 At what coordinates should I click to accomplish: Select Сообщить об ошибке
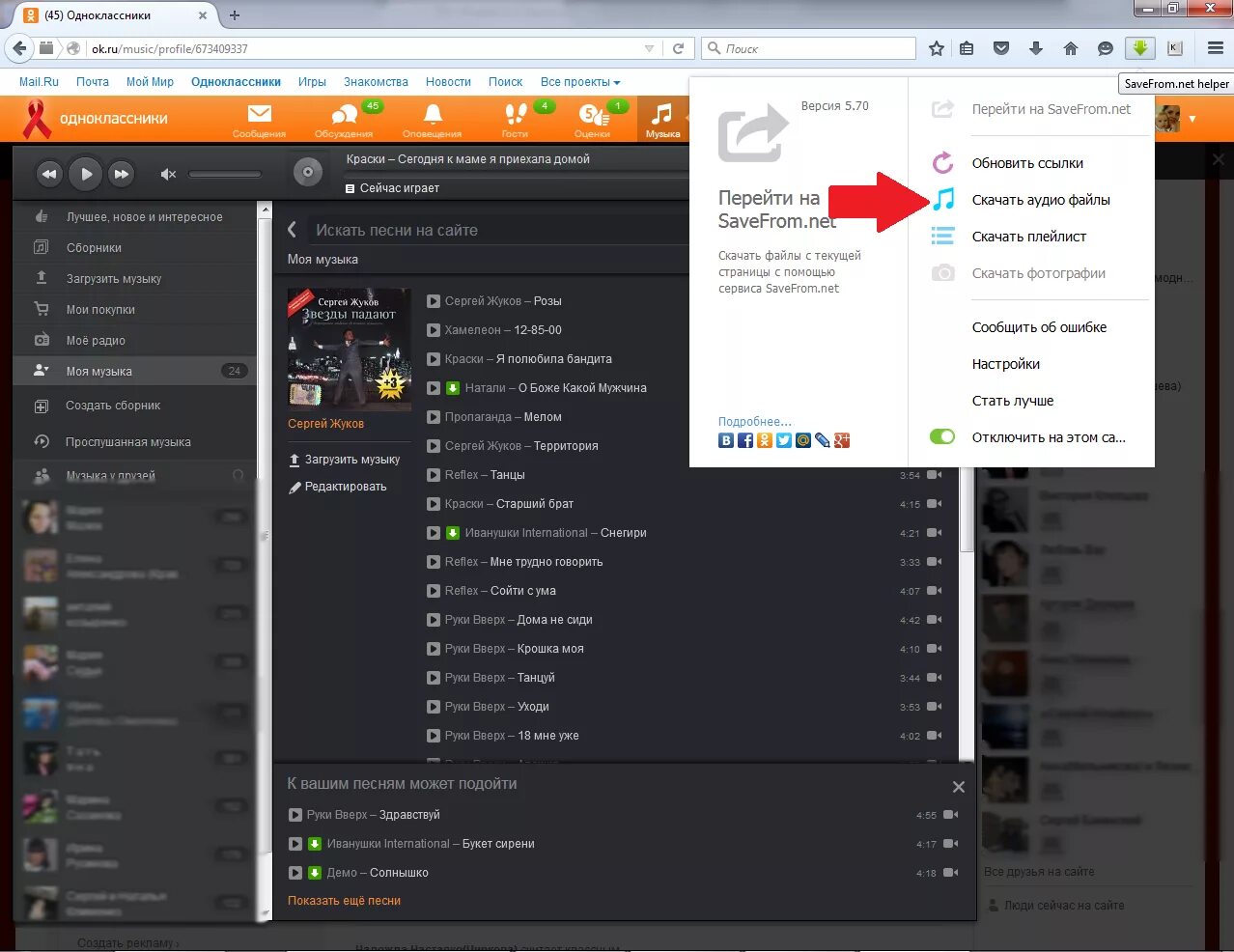[x=1039, y=327]
